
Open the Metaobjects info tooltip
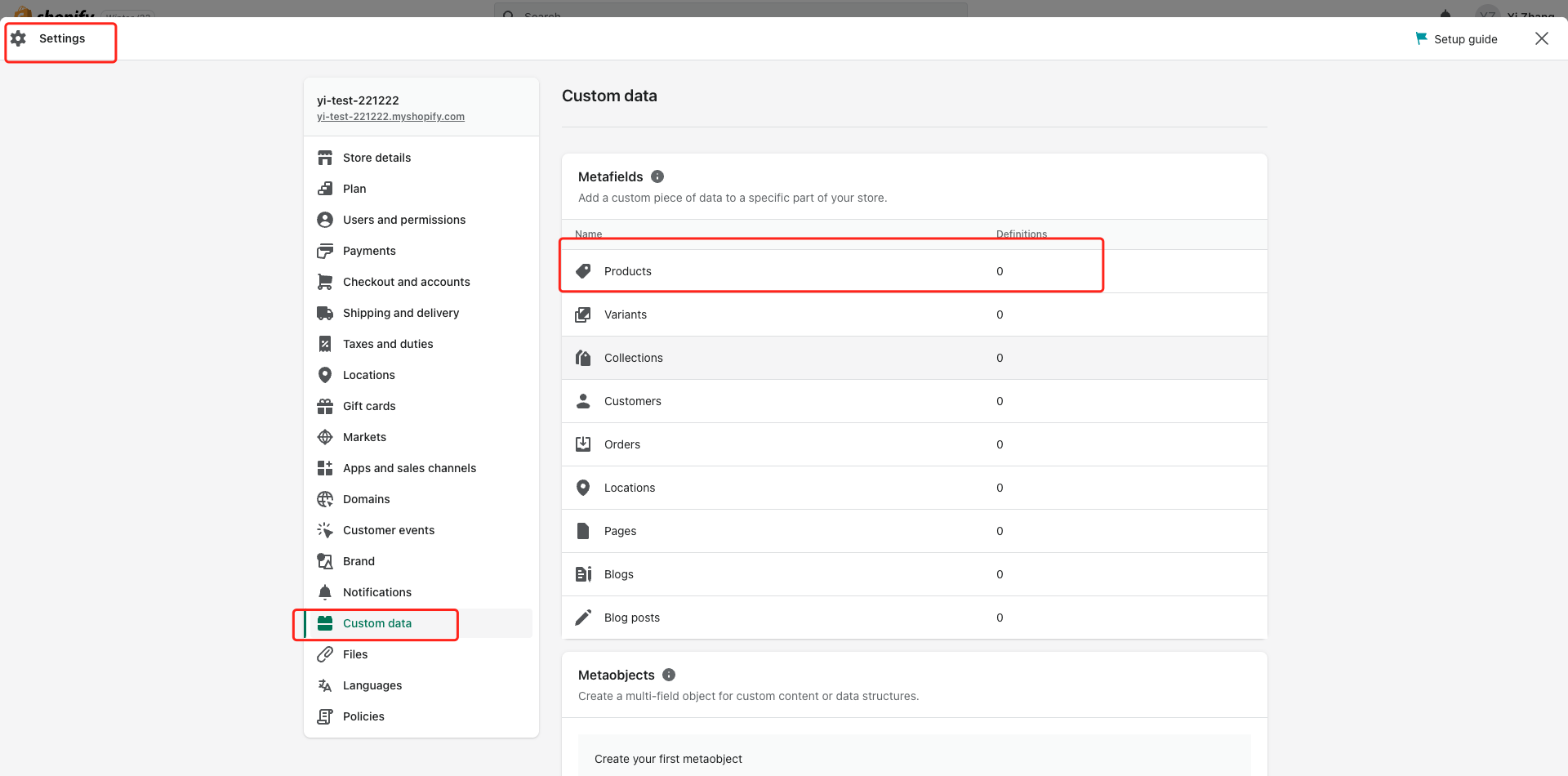coord(669,675)
